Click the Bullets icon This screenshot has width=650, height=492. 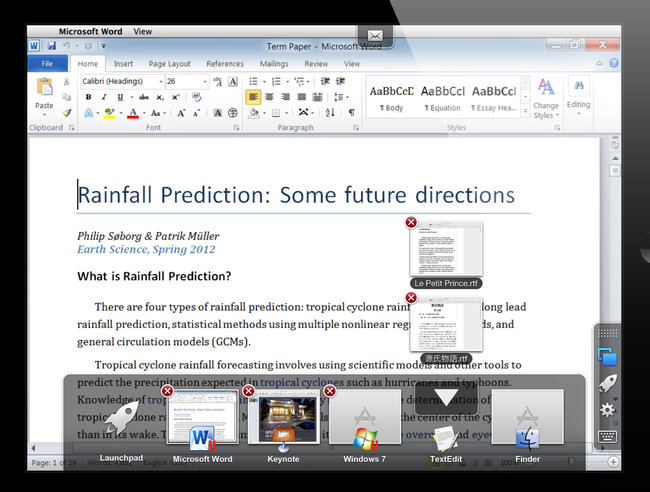[253, 81]
